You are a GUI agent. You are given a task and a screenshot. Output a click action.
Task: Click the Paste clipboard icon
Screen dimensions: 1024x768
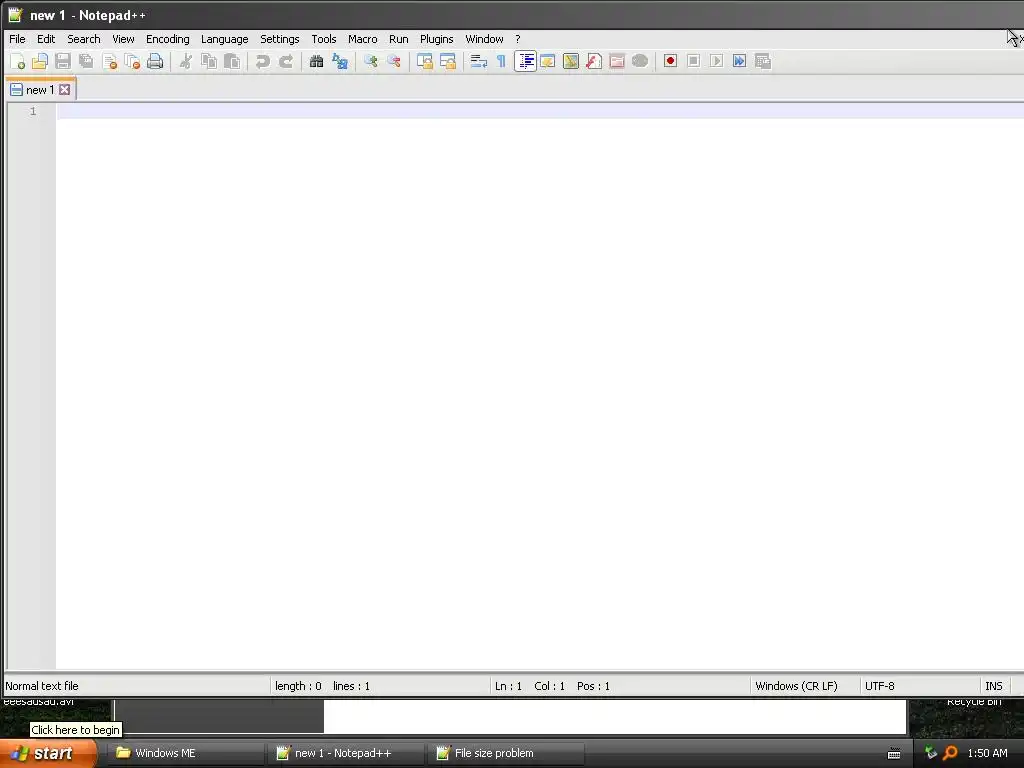[x=232, y=61]
